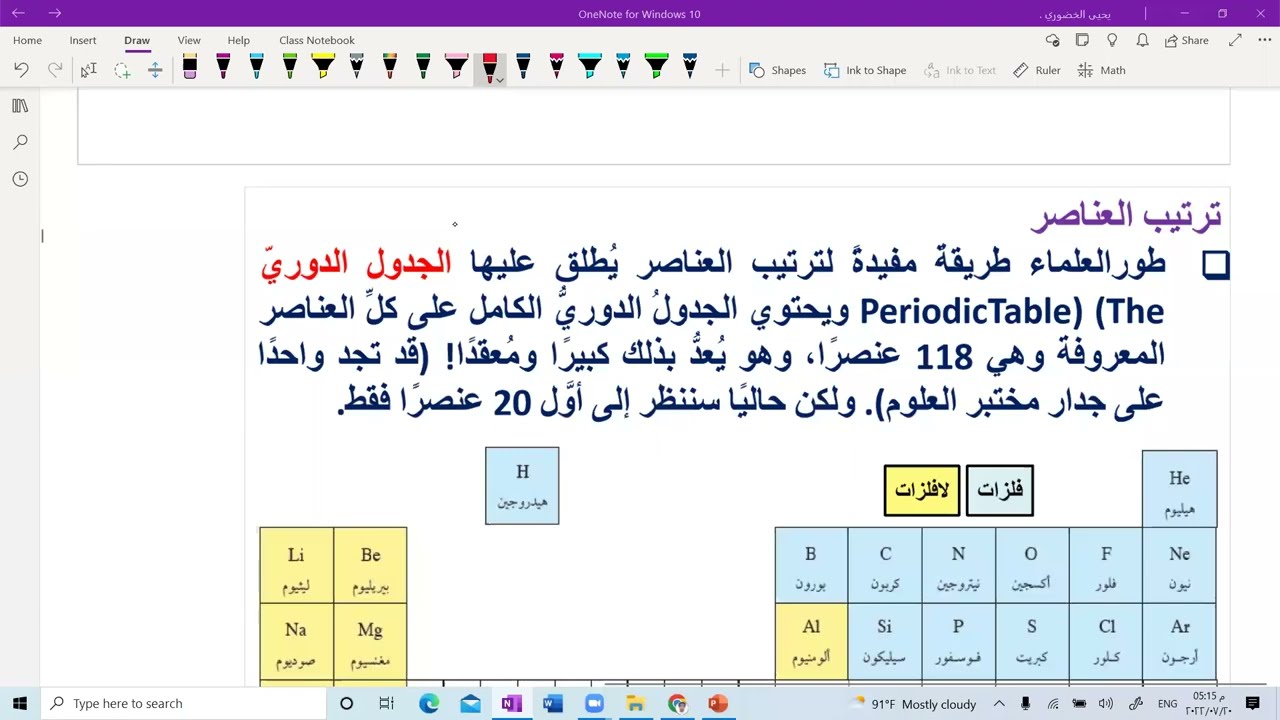This screenshot has height=720, width=1280.
Task: Select the dark green pen
Action: [x=423, y=68]
